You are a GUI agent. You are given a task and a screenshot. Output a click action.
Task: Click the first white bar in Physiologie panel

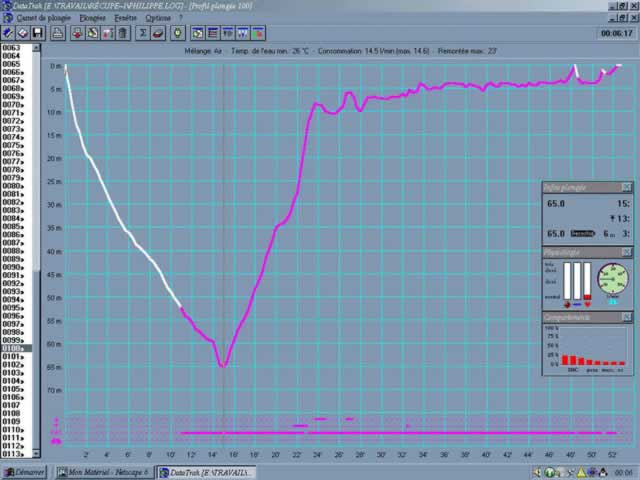[567, 281]
